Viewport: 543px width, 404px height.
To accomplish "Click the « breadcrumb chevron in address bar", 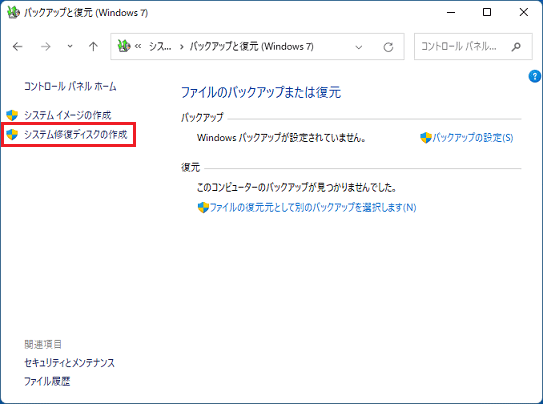I will click(138, 46).
